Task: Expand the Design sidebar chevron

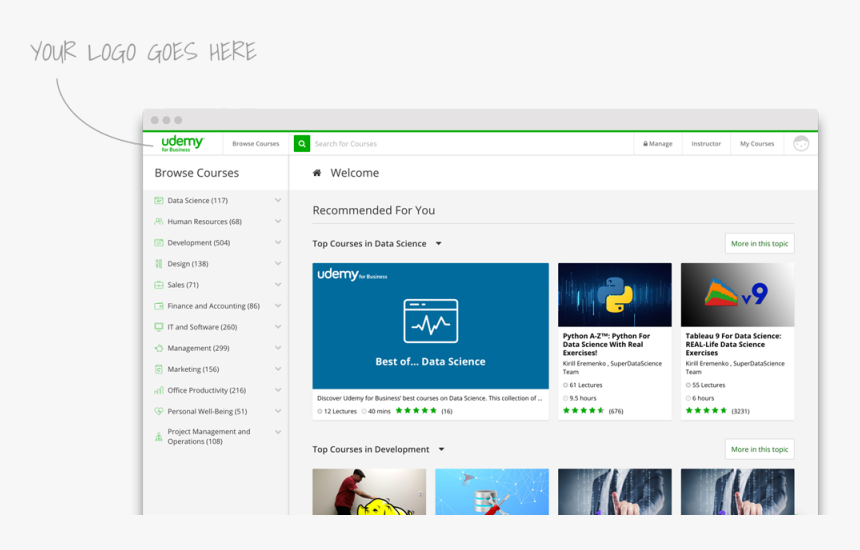Action: point(278,264)
